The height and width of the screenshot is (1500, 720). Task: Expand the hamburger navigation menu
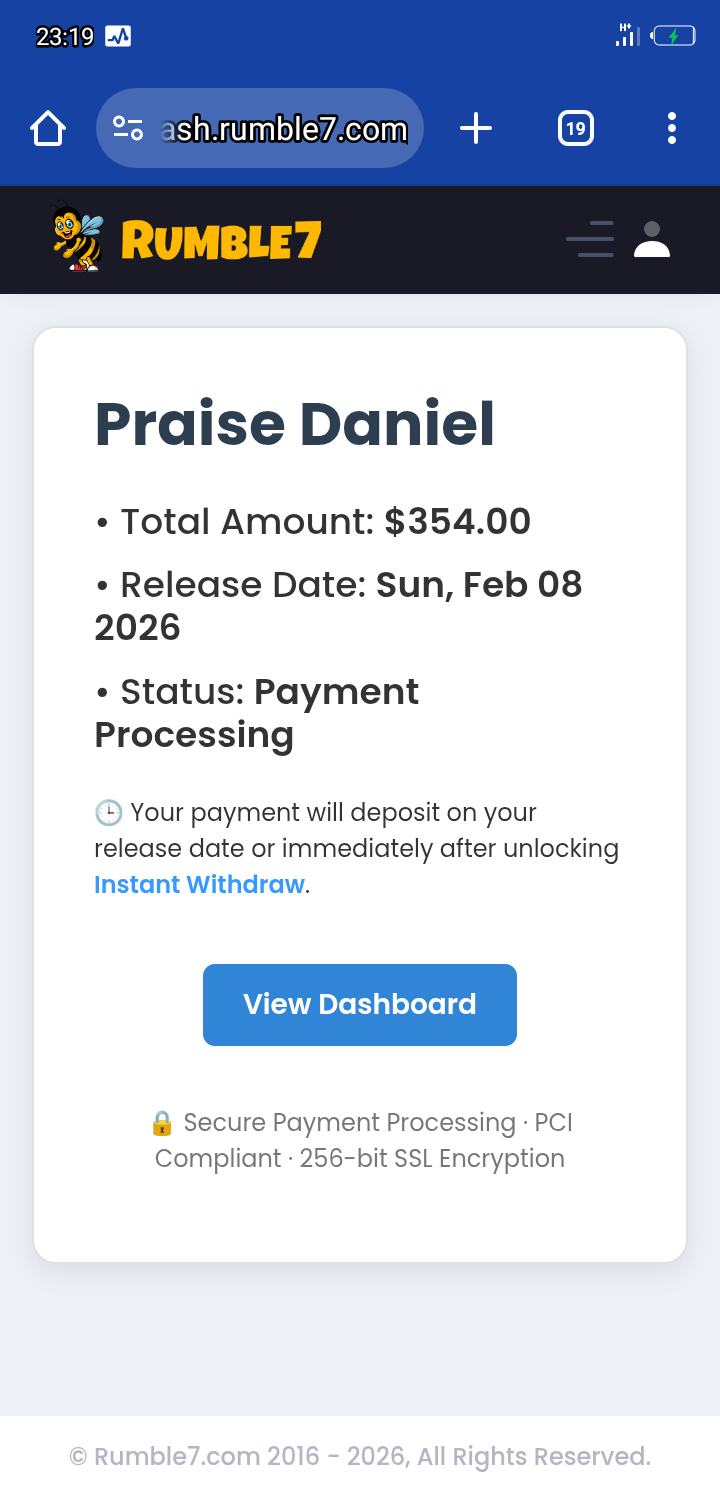590,239
